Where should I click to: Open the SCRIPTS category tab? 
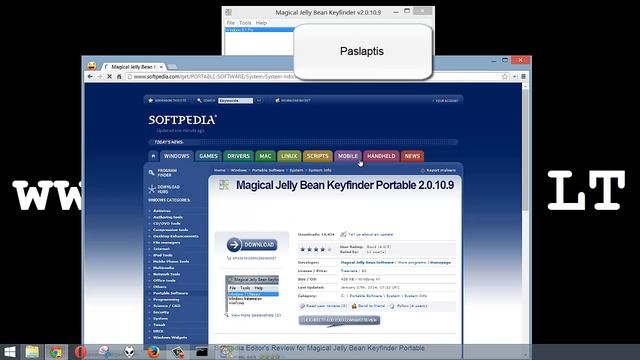[318, 156]
